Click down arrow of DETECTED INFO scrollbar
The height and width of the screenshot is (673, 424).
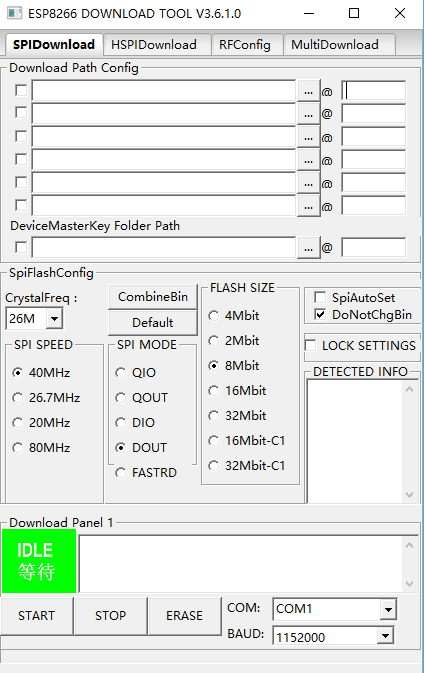pyautogui.click(x=409, y=494)
